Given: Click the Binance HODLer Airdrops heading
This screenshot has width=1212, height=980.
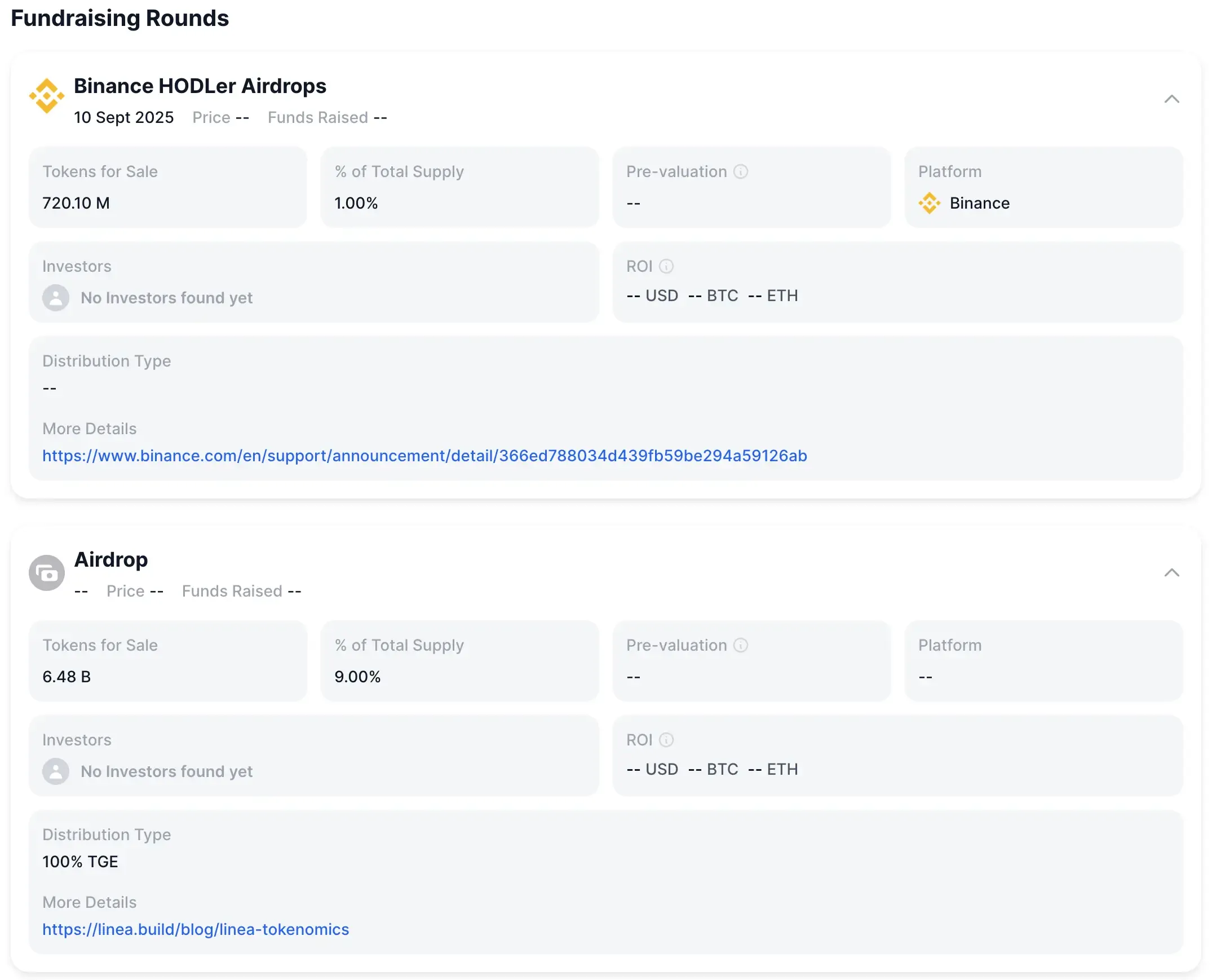Looking at the screenshot, I should click(200, 86).
